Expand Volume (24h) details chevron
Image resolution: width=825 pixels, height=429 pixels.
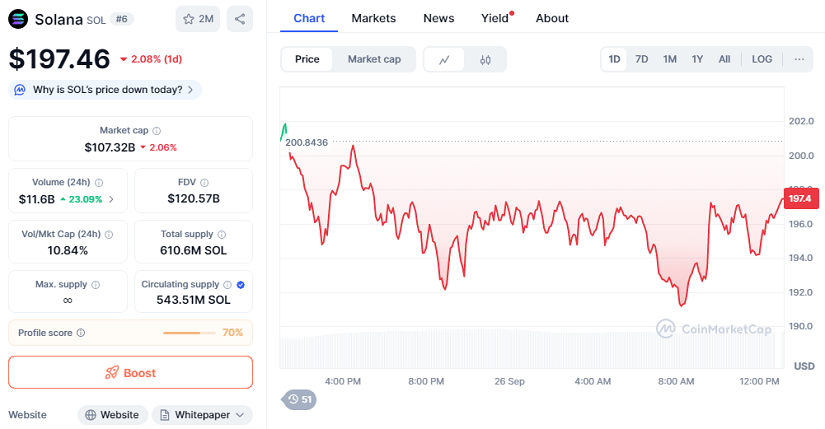(111, 199)
